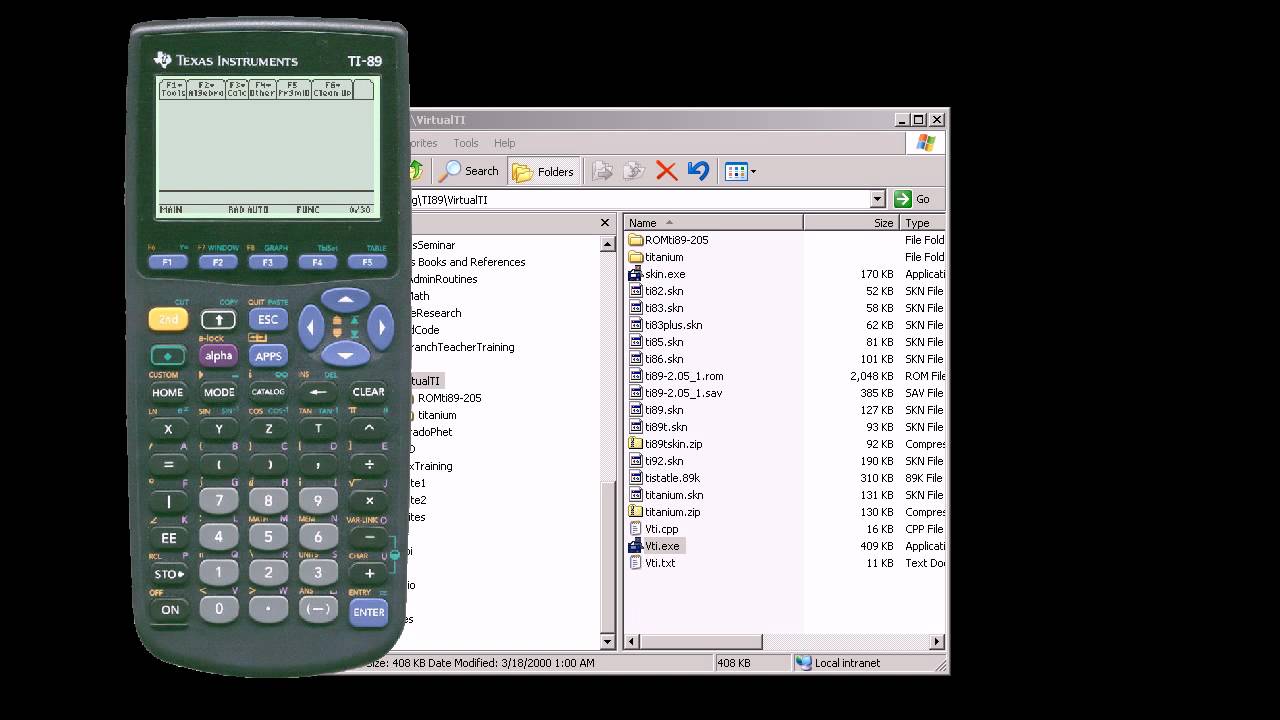Click the Move To folder icon
Screen dimensions: 1280x720
coord(603,171)
